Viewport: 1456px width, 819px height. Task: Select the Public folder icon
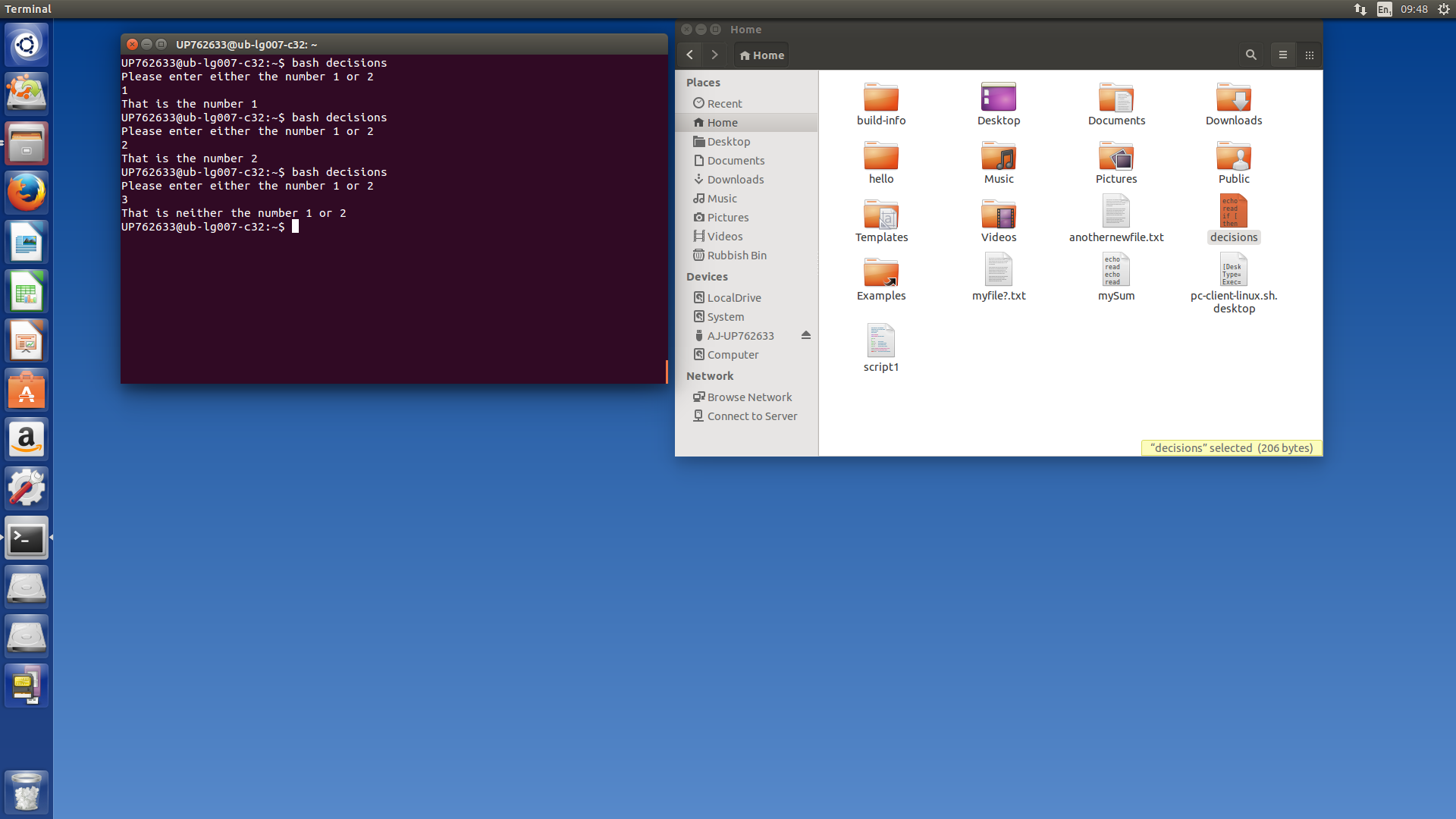pyautogui.click(x=1234, y=162)
